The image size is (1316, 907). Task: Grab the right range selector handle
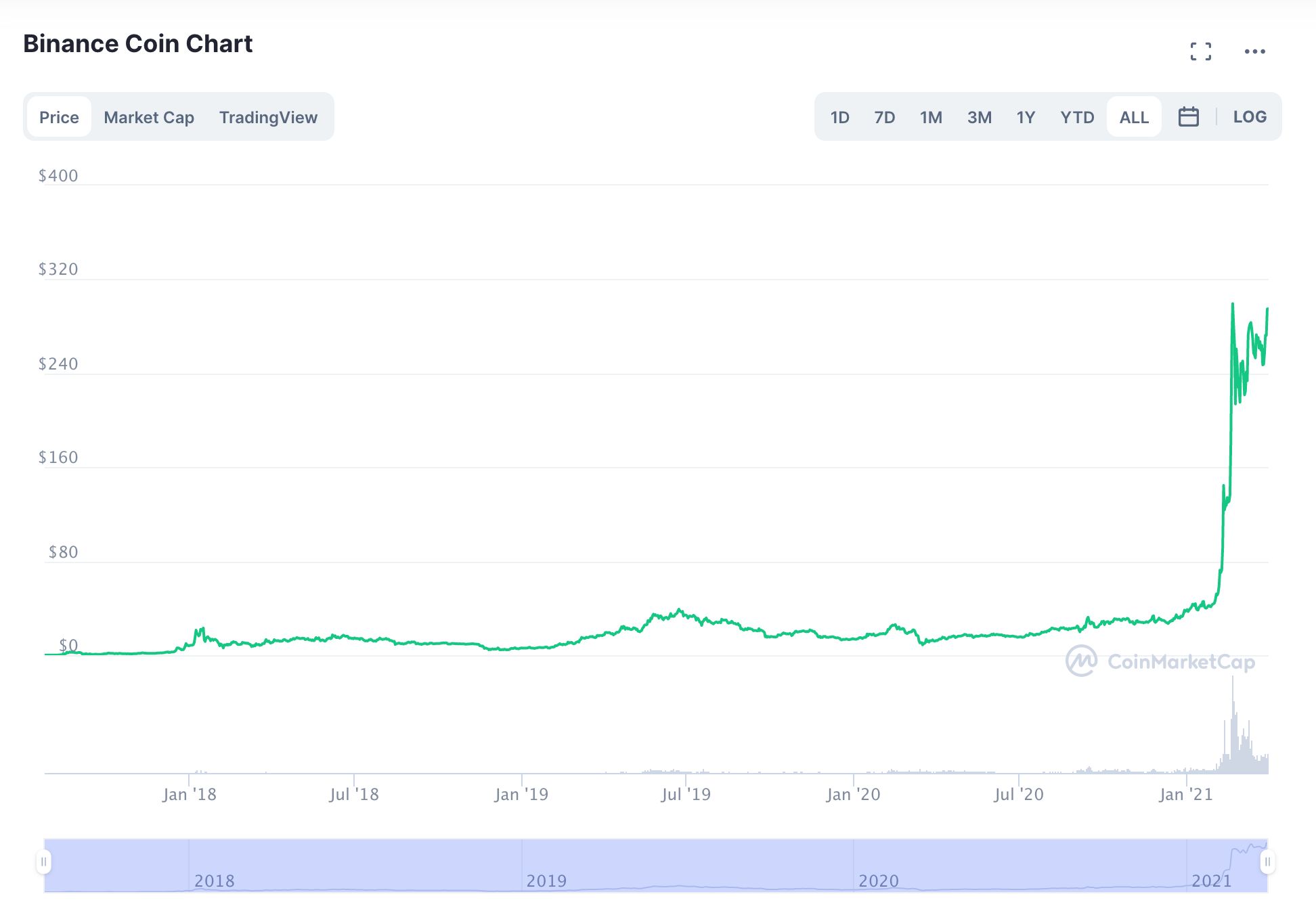1267,862
